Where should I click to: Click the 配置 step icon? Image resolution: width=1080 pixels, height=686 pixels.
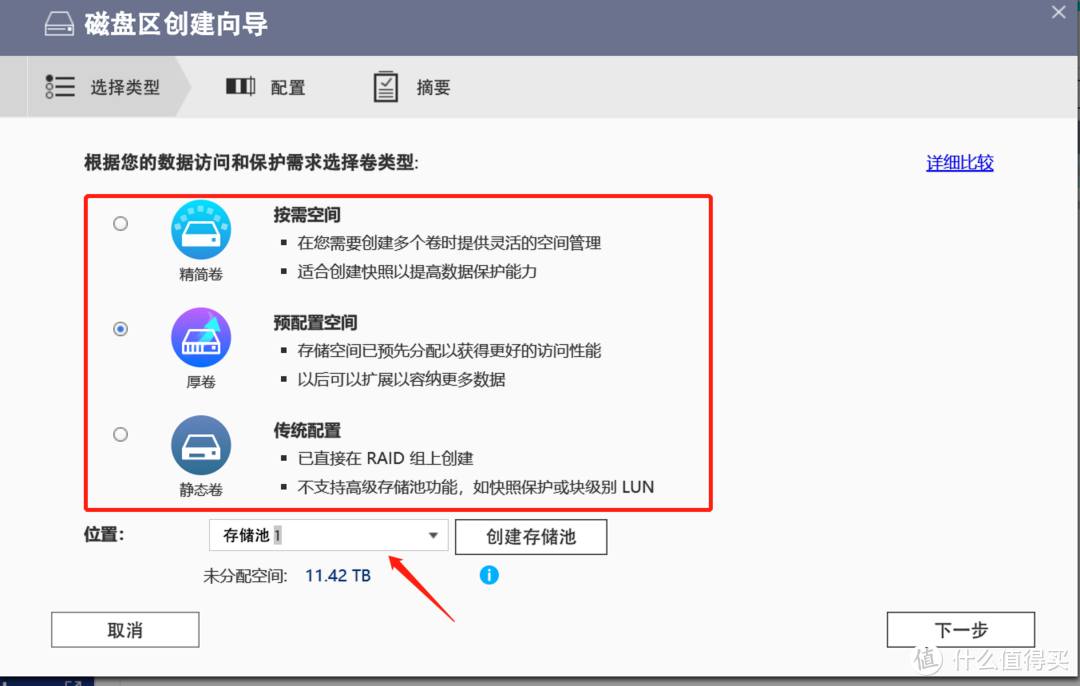tap(240, 87)
